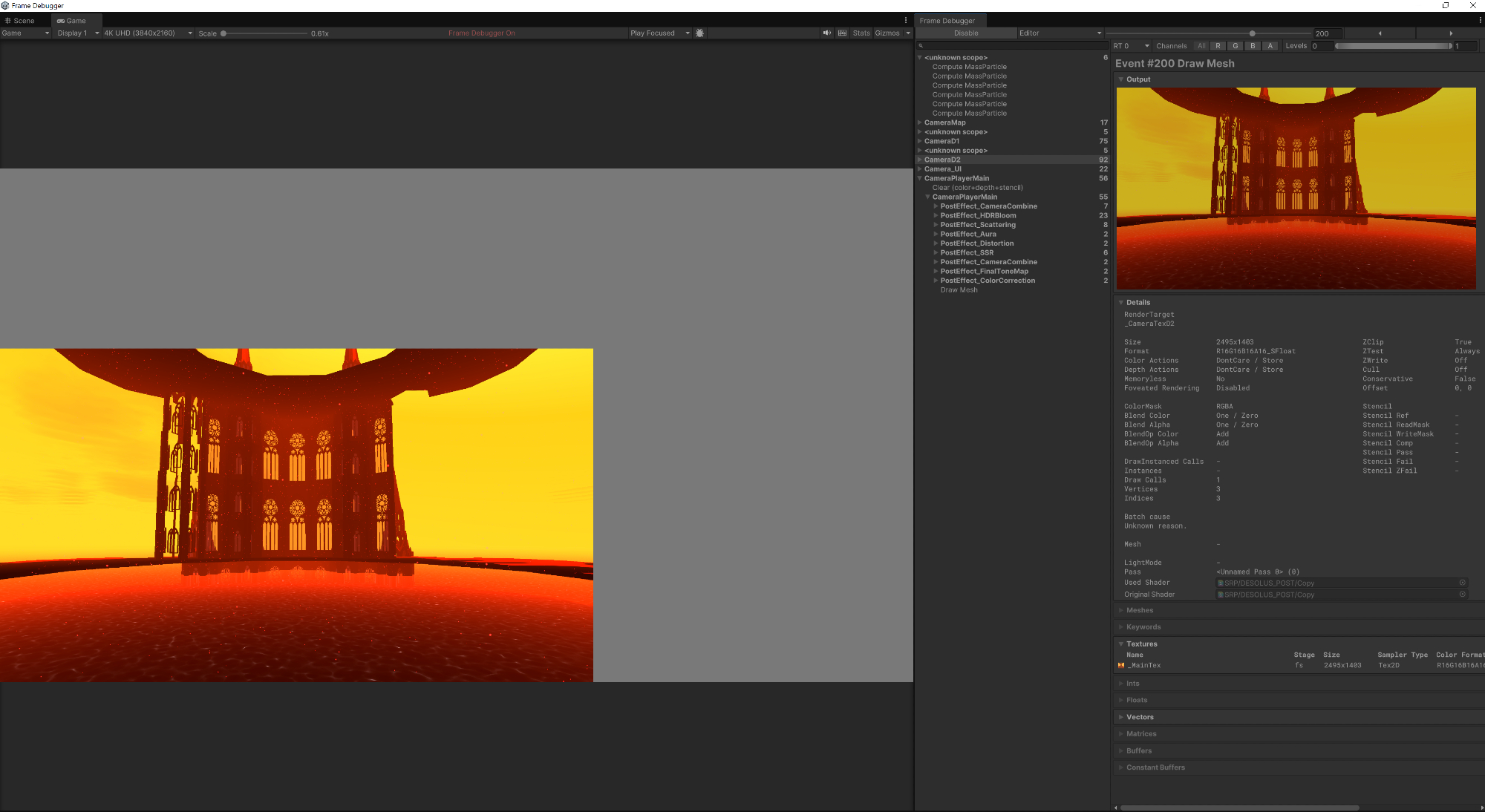This screenshot has height=812, width=1485.
Task: Open the 4K UHD resolution dropdown
Action: pyautogui.click(x=147, y=33)
